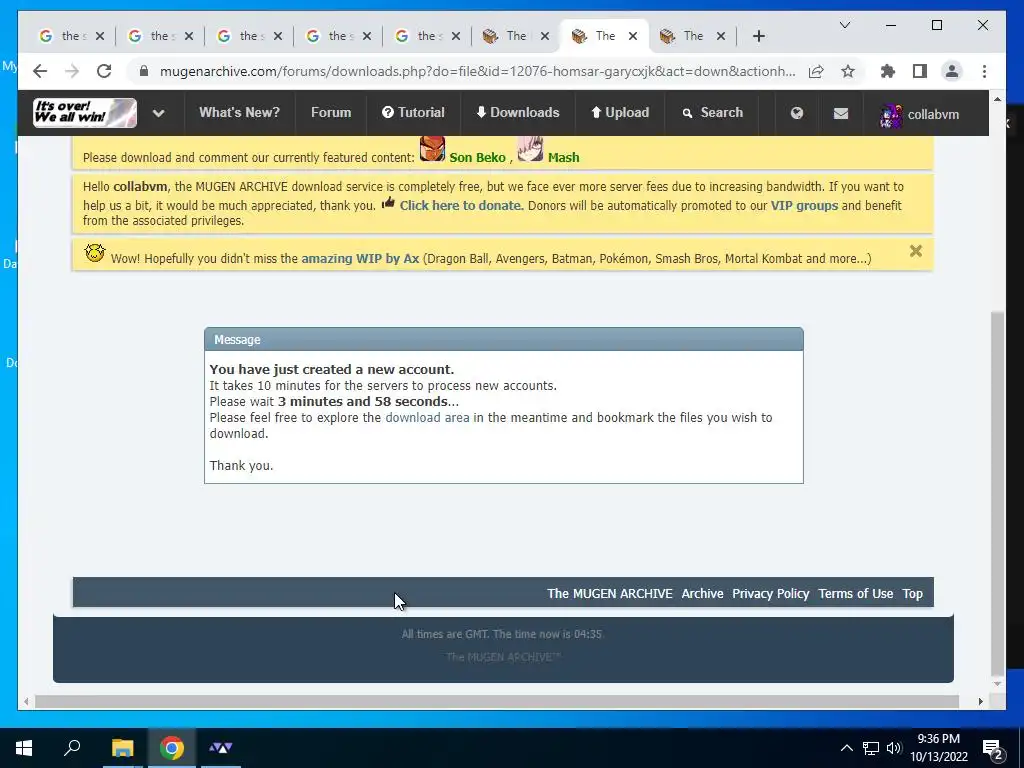
Task: Click The MUGEN ARCHIVE footer link
Action: point(609,594)
